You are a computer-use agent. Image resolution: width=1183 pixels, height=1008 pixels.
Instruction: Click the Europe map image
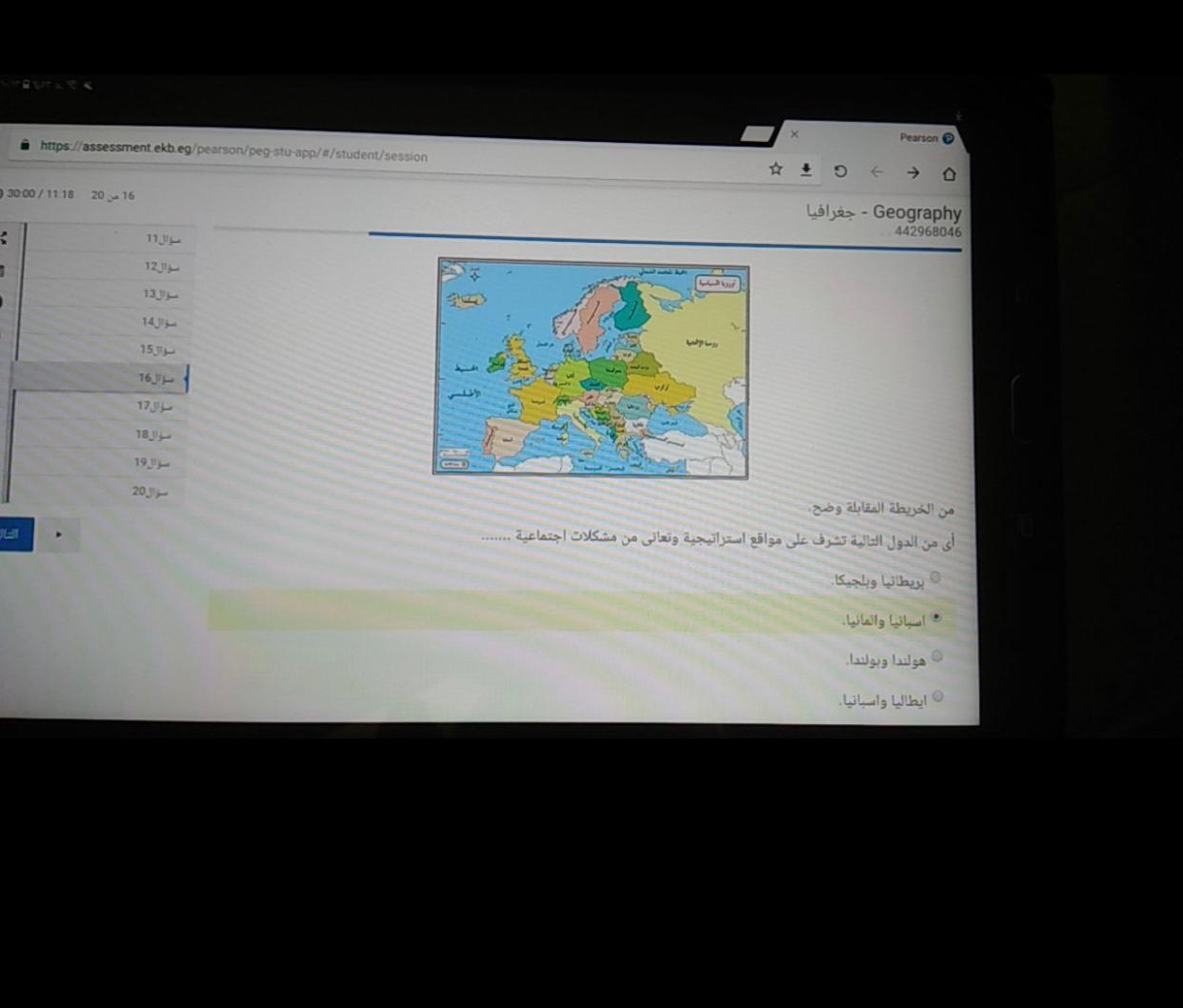coord(591,367)
